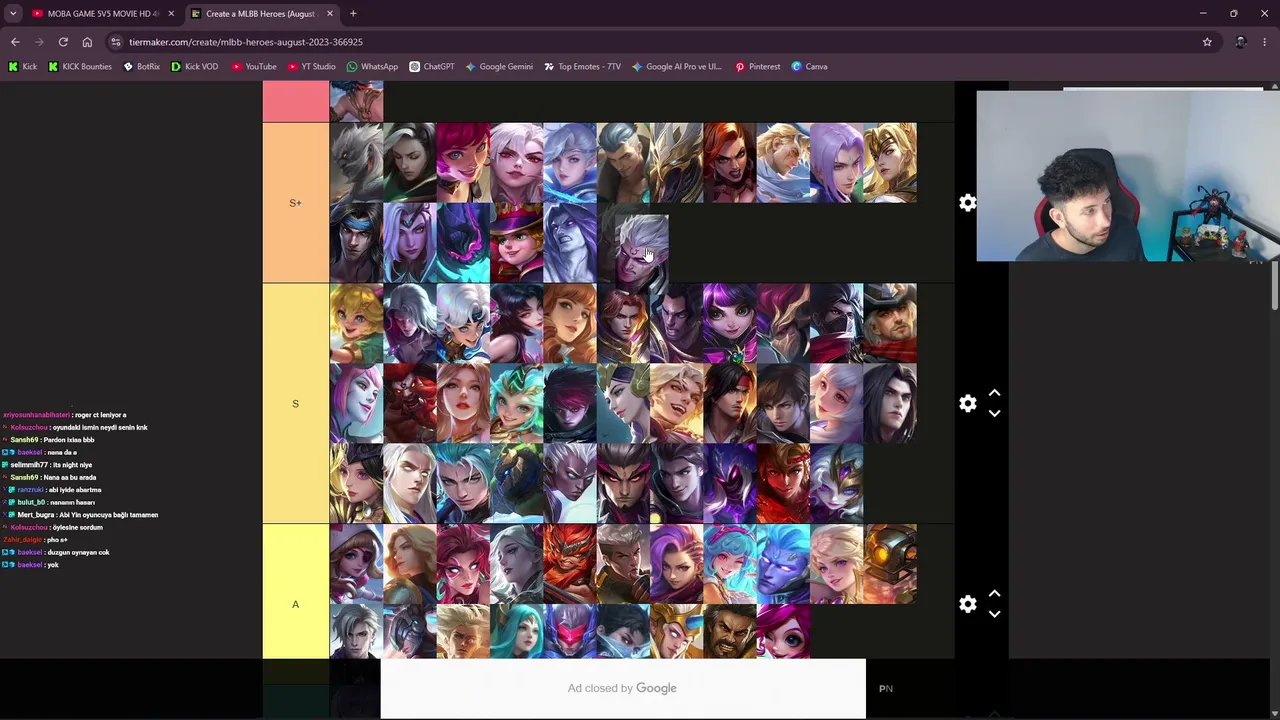Screen dimensions: 1280x720
Task: Select the orange robot hero portrait in A tier
Action: click(890, 564)
